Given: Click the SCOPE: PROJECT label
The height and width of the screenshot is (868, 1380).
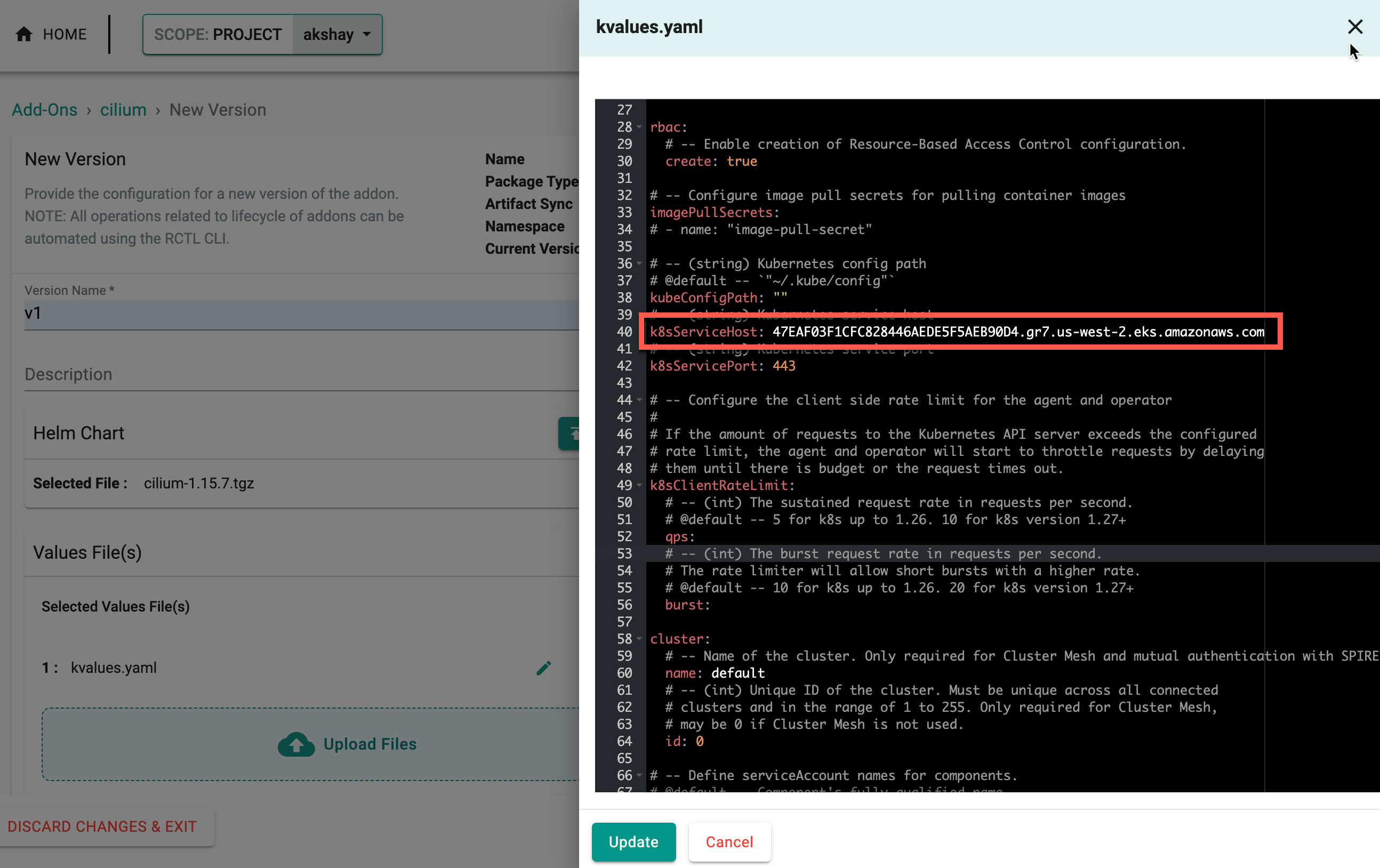Looking at the screenshot, I should pos(218,34).
